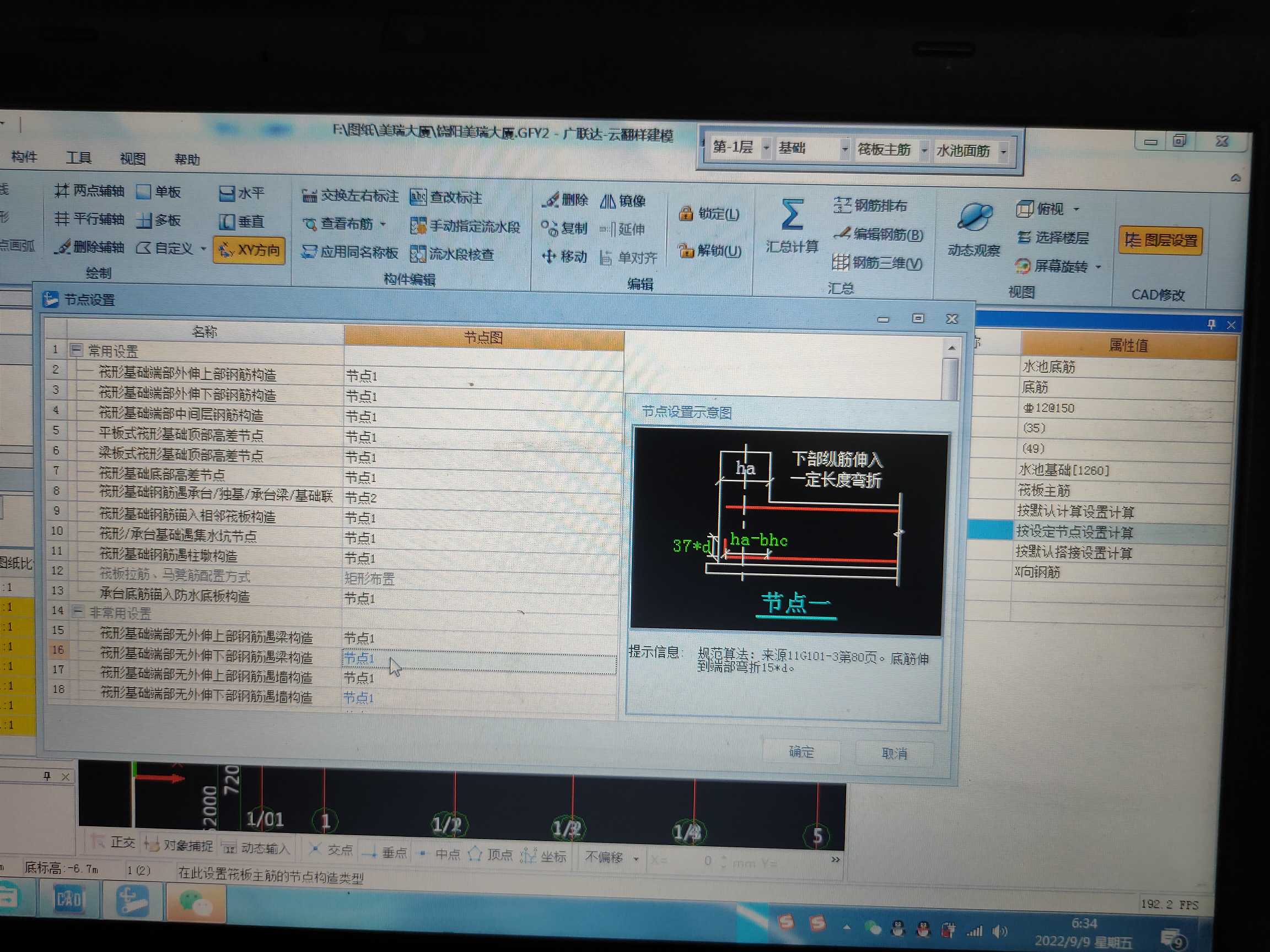The height and width of the screenshot is (952, 1270).
Task: Toggle 动态输入 mode
Action: [x=256, y=847]
